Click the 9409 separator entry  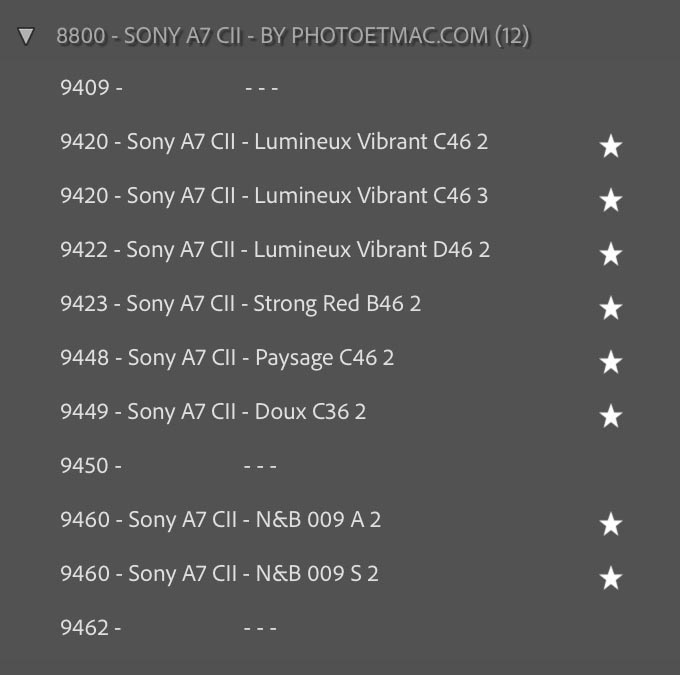pos(168,88)
